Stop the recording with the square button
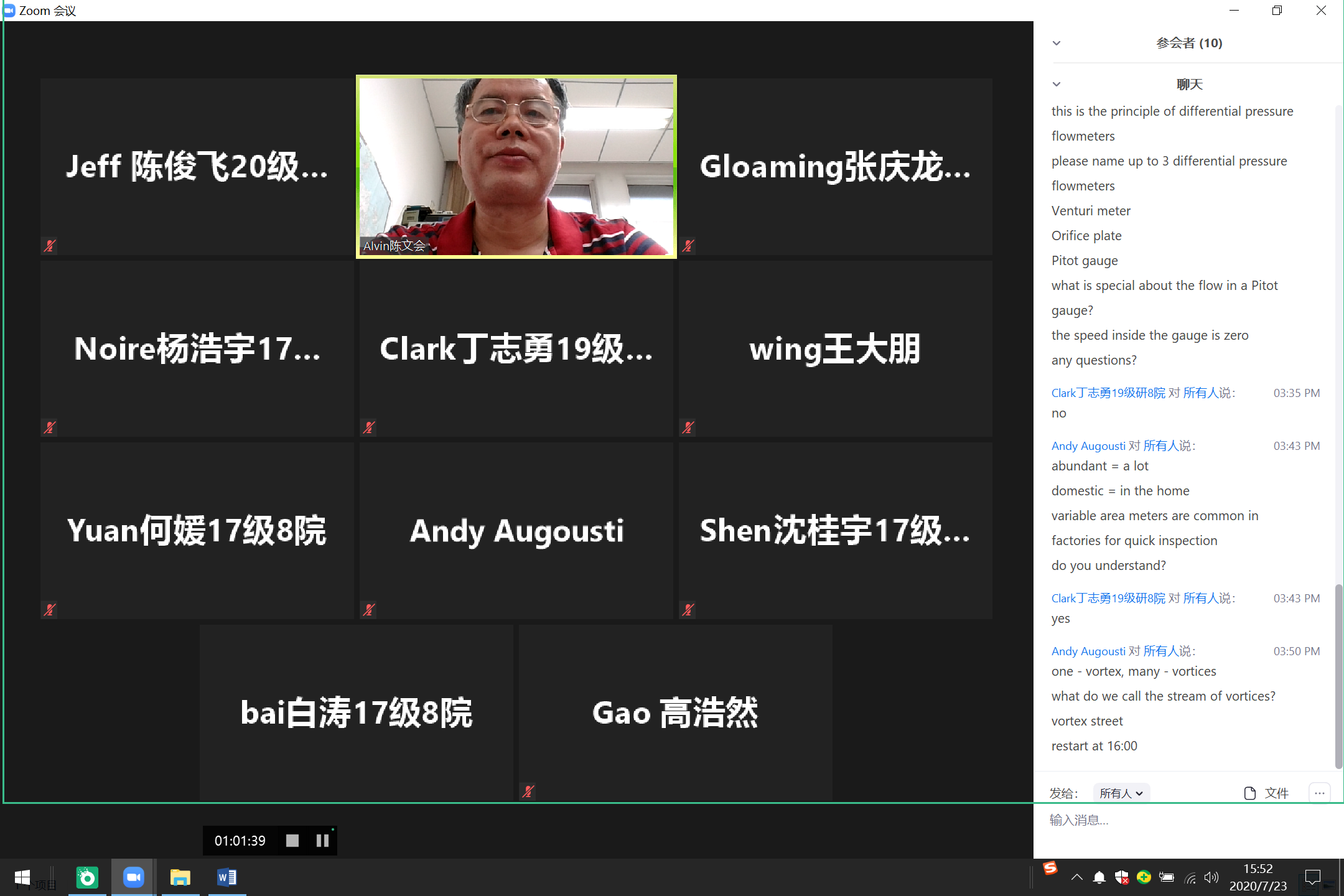 coord(292,841)
